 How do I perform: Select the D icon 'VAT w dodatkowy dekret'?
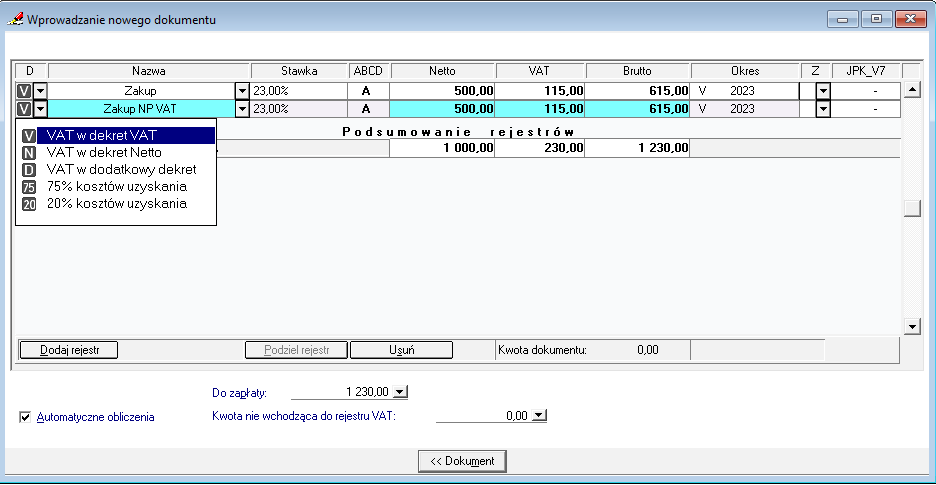coord(29,170)
